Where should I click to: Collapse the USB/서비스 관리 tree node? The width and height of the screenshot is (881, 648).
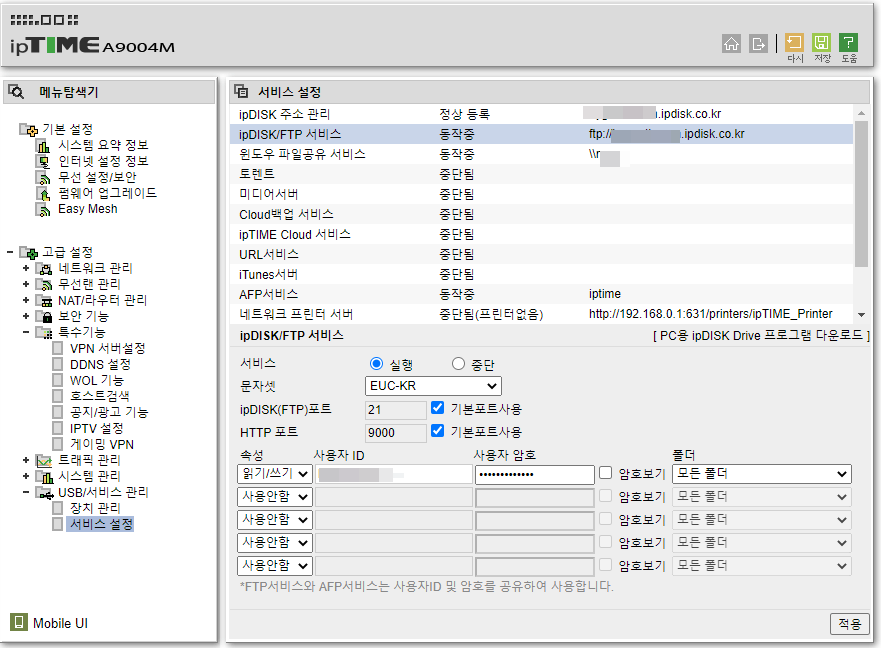26,492
